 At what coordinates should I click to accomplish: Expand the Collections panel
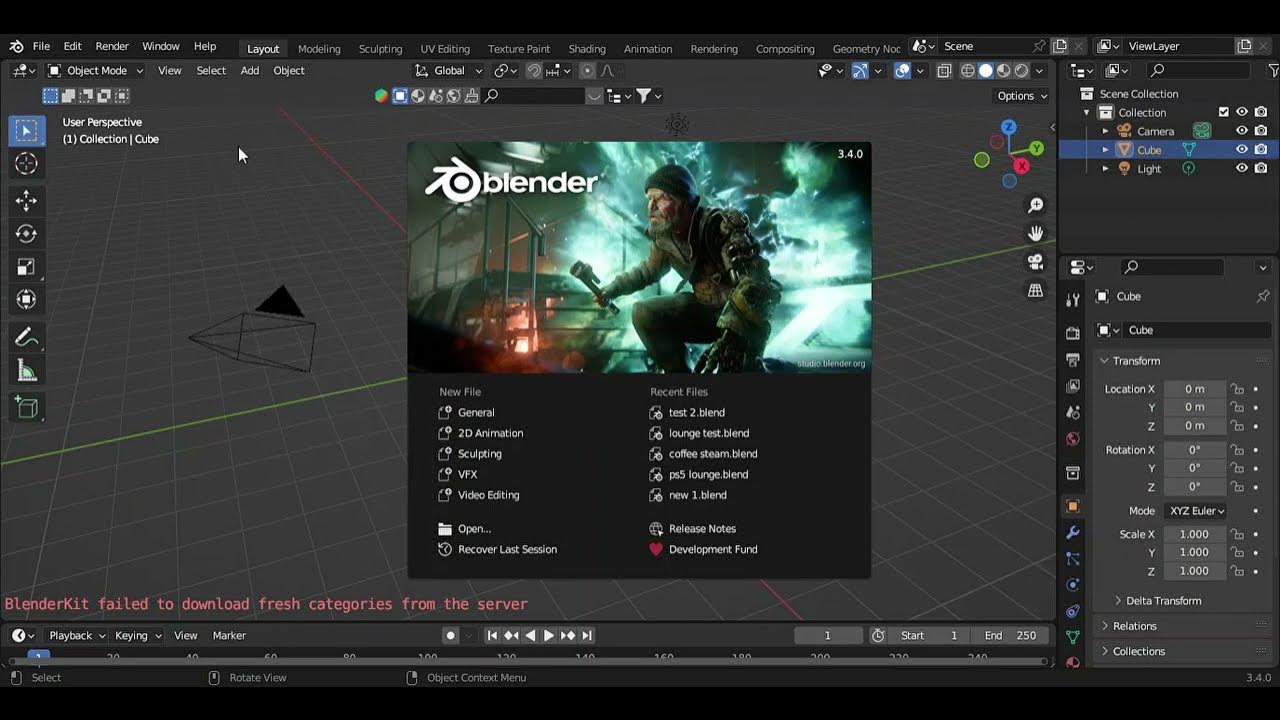pyautogui.click(x=1139, y=651)
